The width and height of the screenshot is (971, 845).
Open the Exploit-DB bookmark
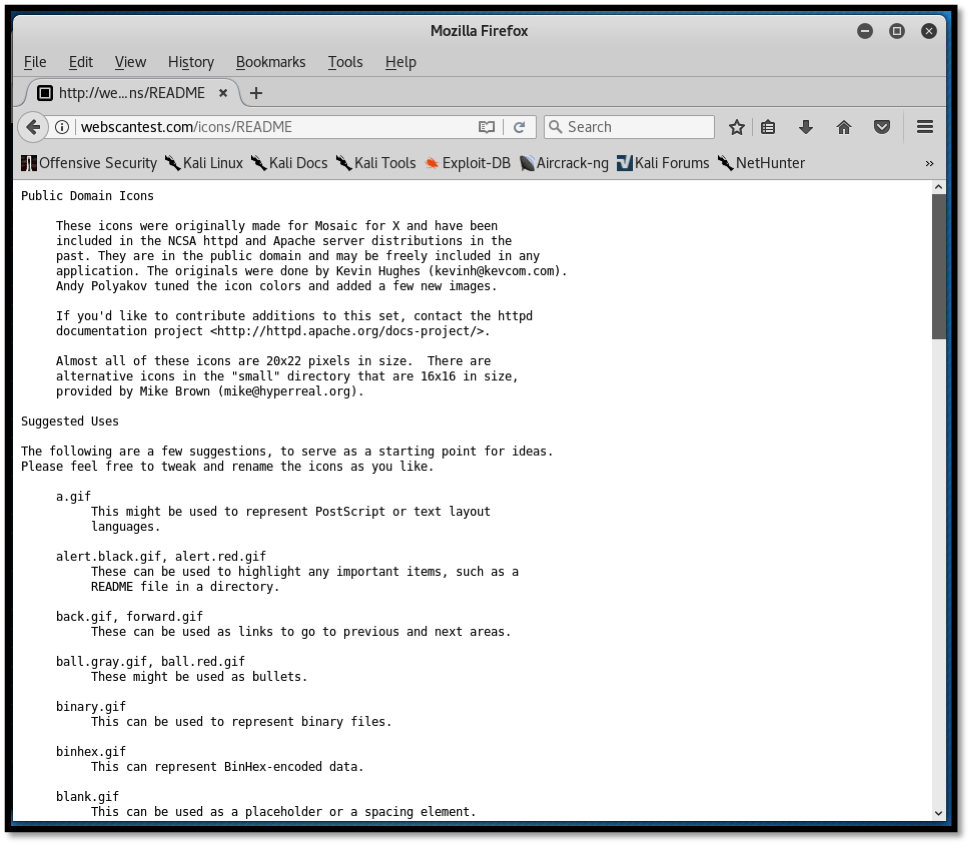pyautogui.click(x=467, y=163)
